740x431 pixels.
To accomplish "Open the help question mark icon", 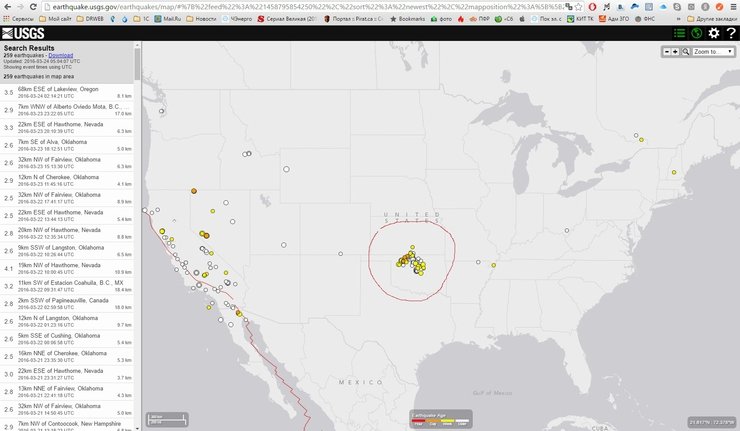I will pyautogui.click(x=730, y=33).
